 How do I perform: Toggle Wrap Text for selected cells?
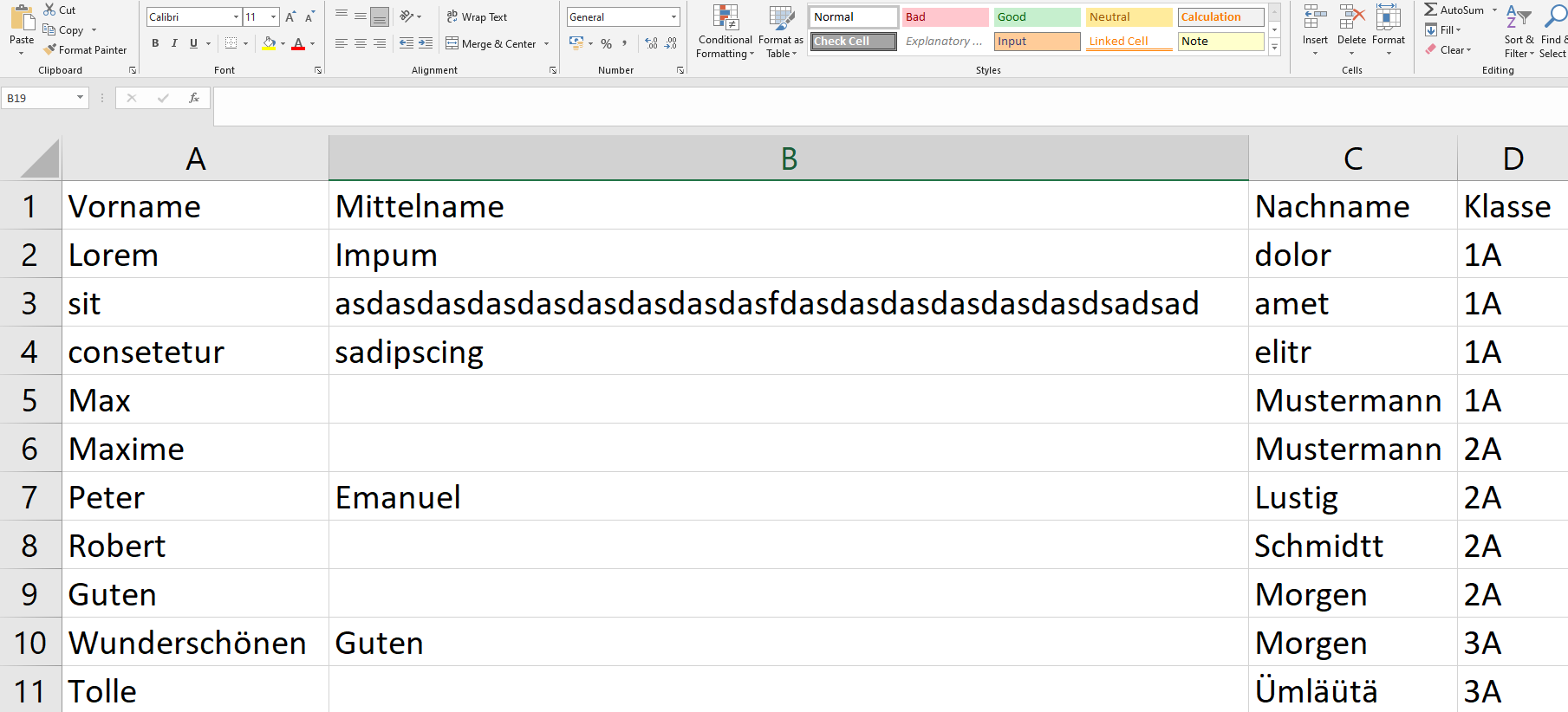pyautogui.click(x=477, y=17)
